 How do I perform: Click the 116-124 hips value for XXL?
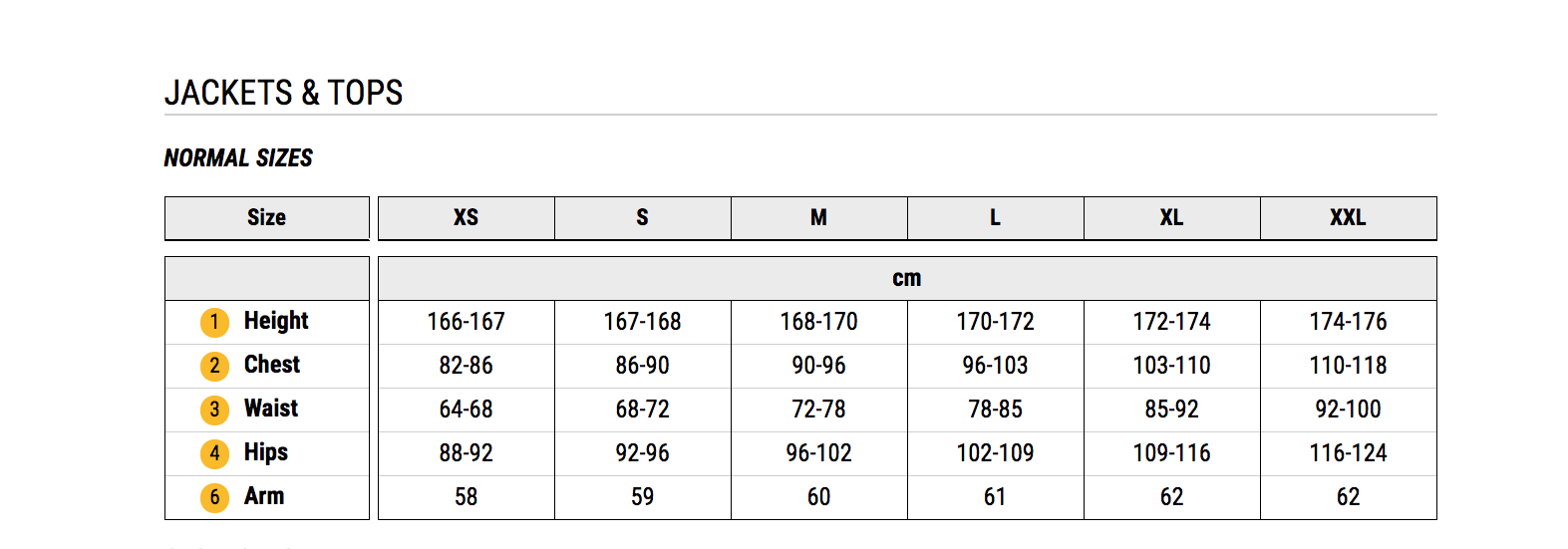[x=1349, y=453]
